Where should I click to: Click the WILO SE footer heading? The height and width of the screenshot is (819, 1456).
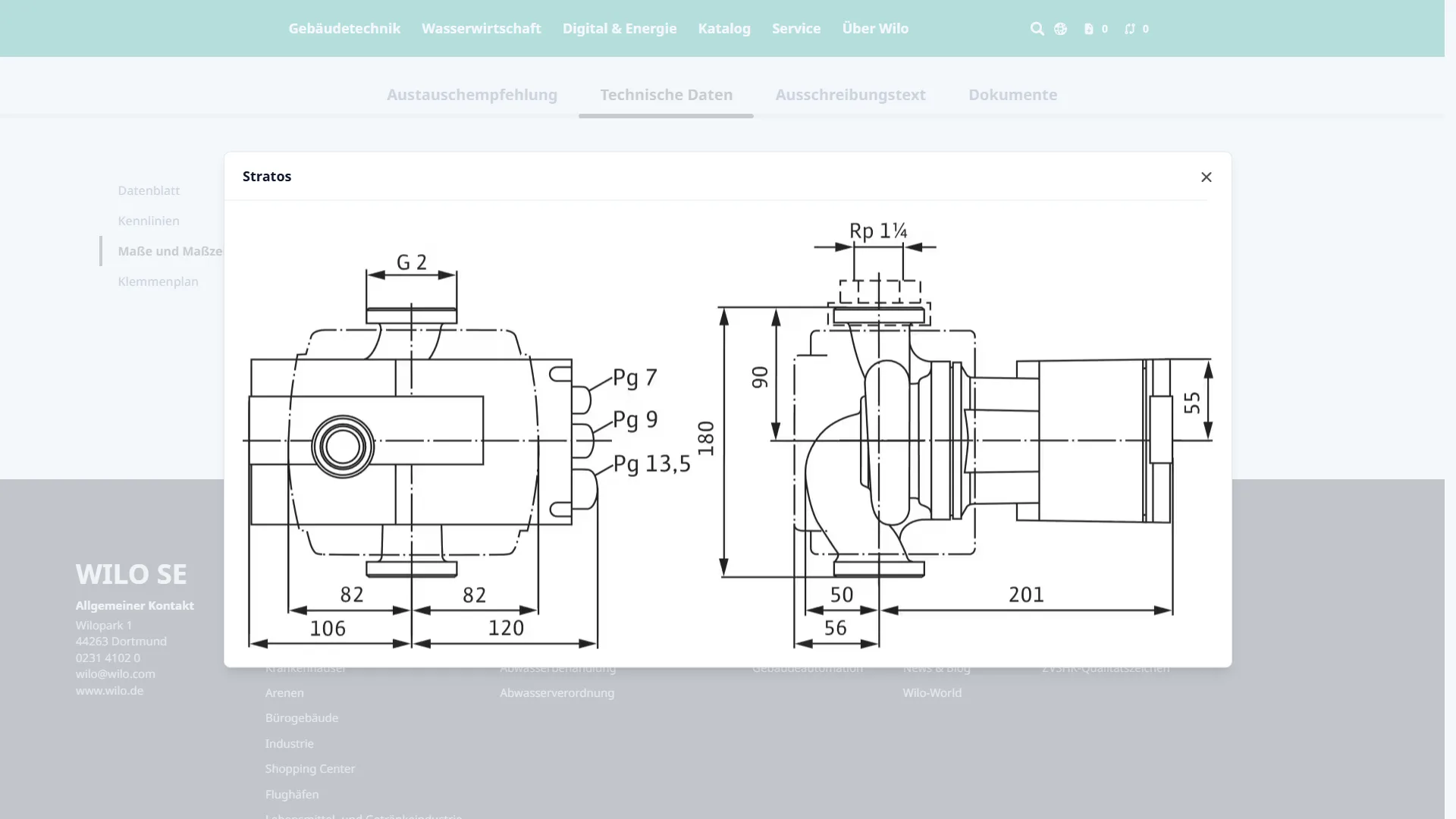pyautogui.click(x=131, y=574)
